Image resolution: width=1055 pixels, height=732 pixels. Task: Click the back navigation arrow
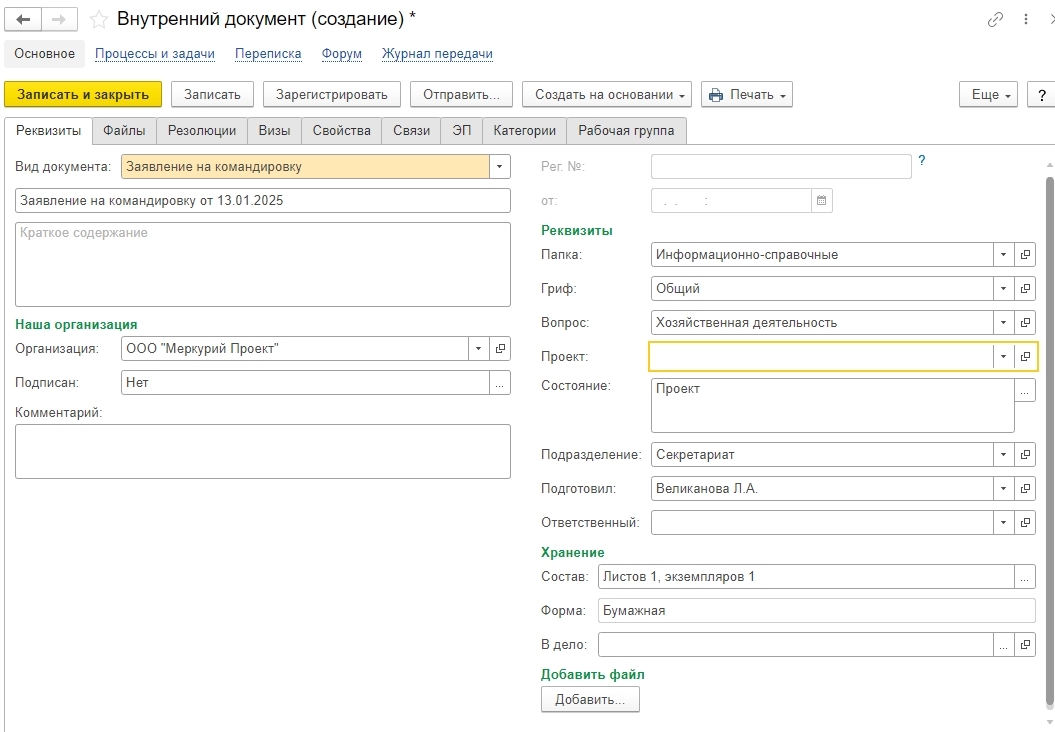24,19
